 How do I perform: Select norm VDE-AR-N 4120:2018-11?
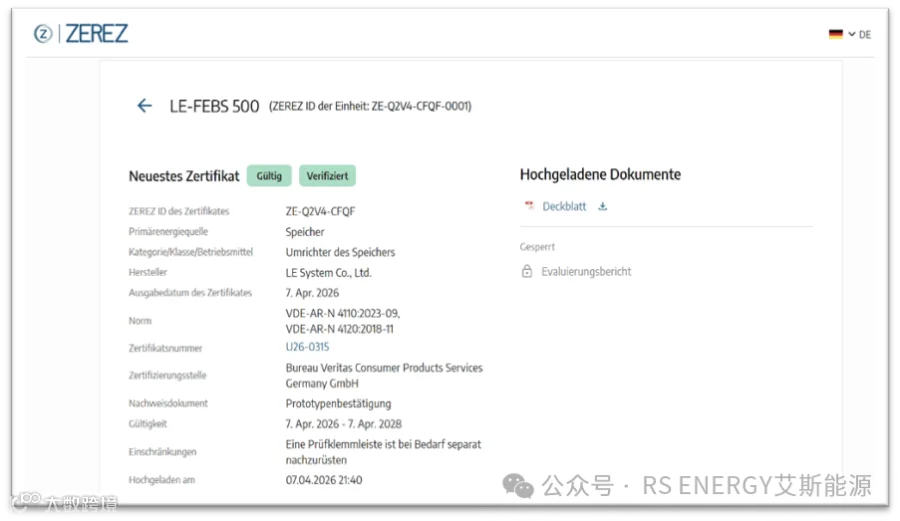point(340,329)
